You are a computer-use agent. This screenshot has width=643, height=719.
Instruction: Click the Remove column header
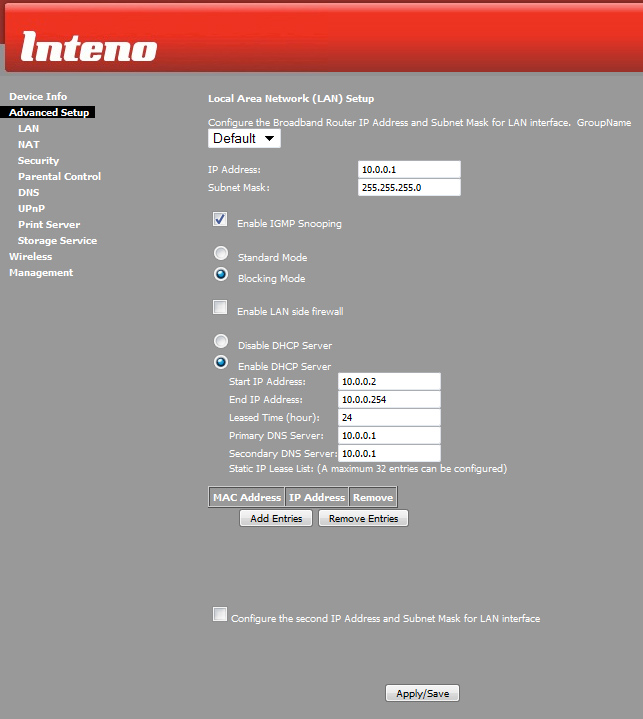pyautogui.click(x=373, y=498)
